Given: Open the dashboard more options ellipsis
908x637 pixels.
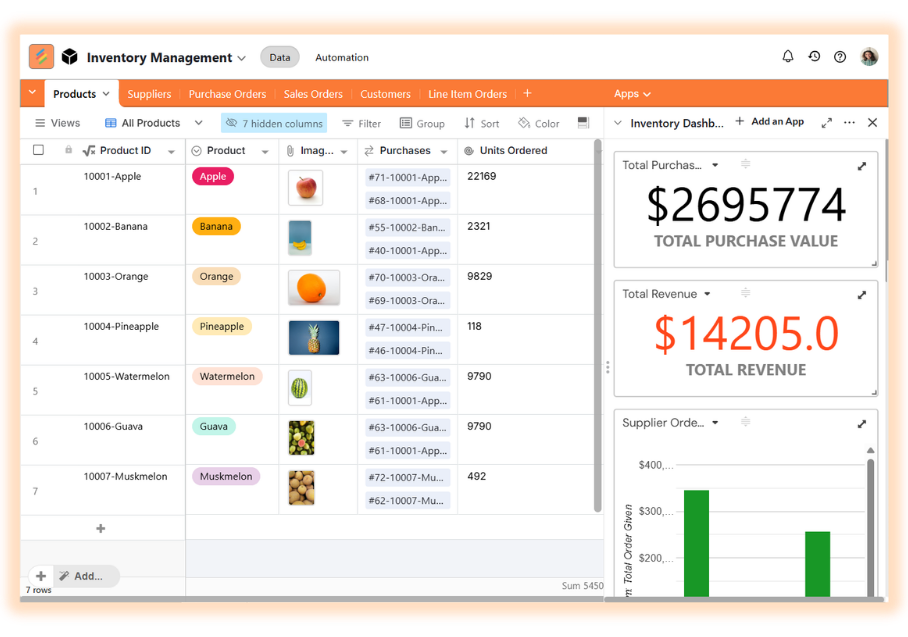Looking at the screenshot, I should coord(849,123).
